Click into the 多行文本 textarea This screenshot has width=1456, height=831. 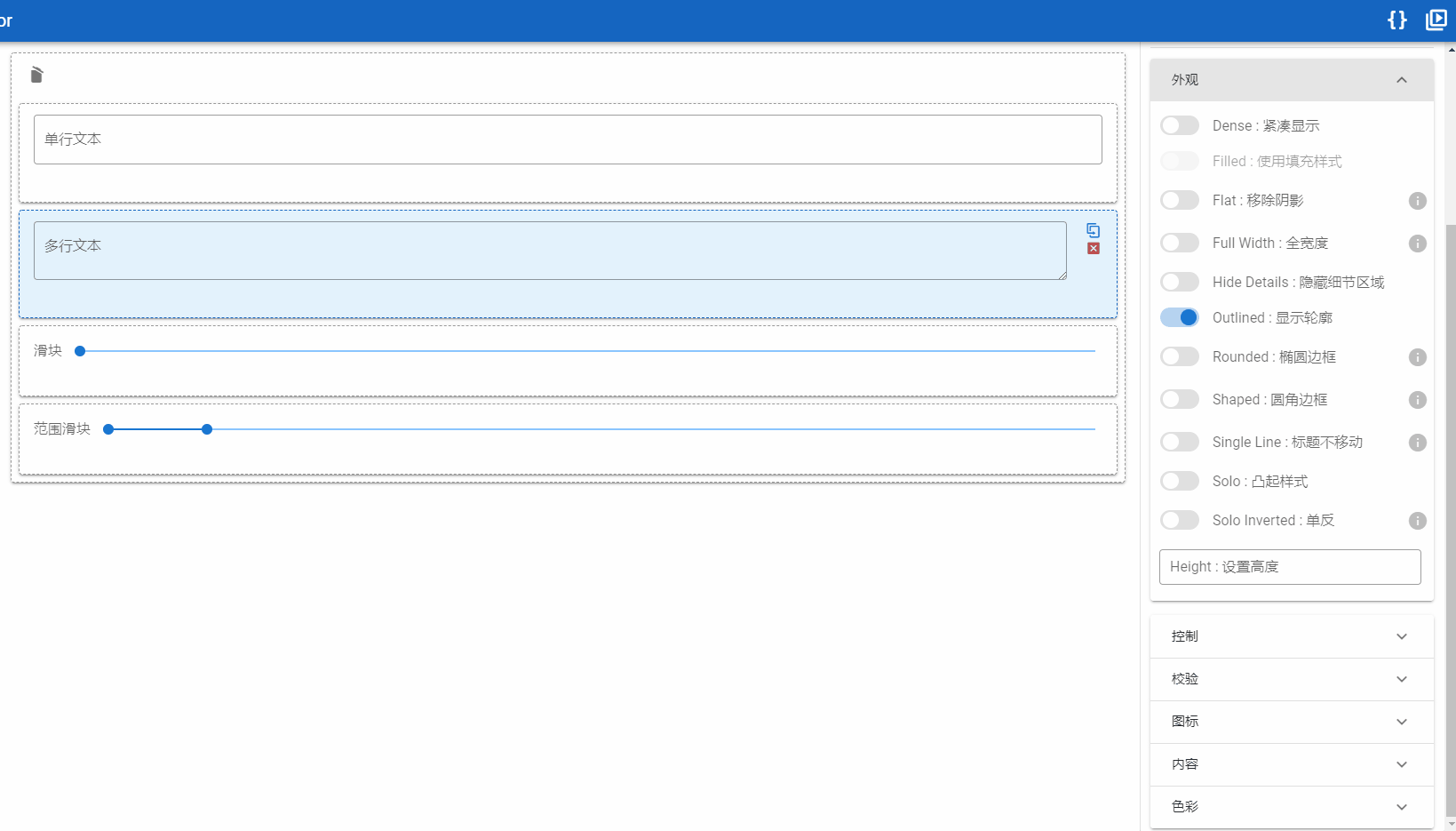[x=550, y=251]
